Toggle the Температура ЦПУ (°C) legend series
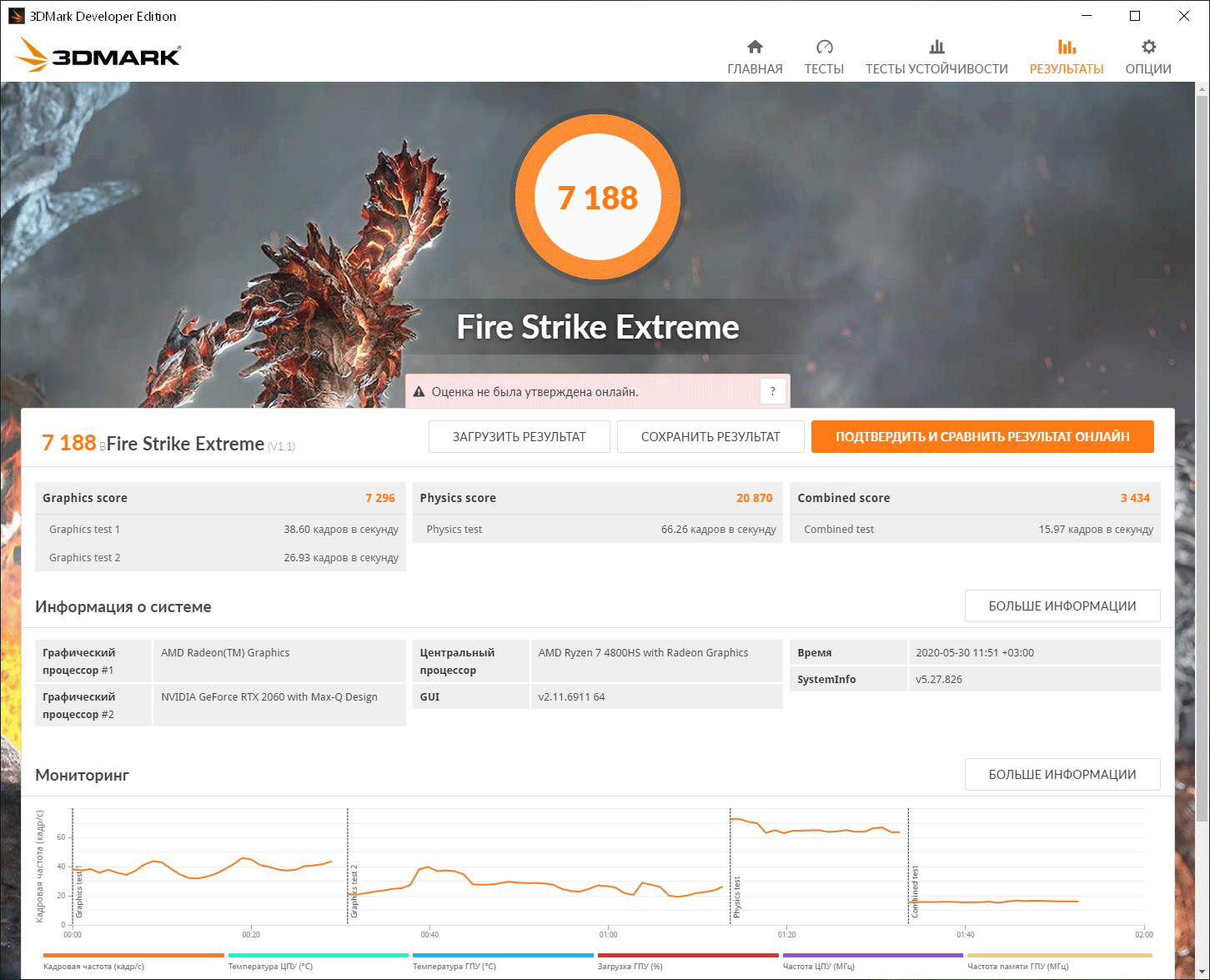 click(x=319, y=962)
